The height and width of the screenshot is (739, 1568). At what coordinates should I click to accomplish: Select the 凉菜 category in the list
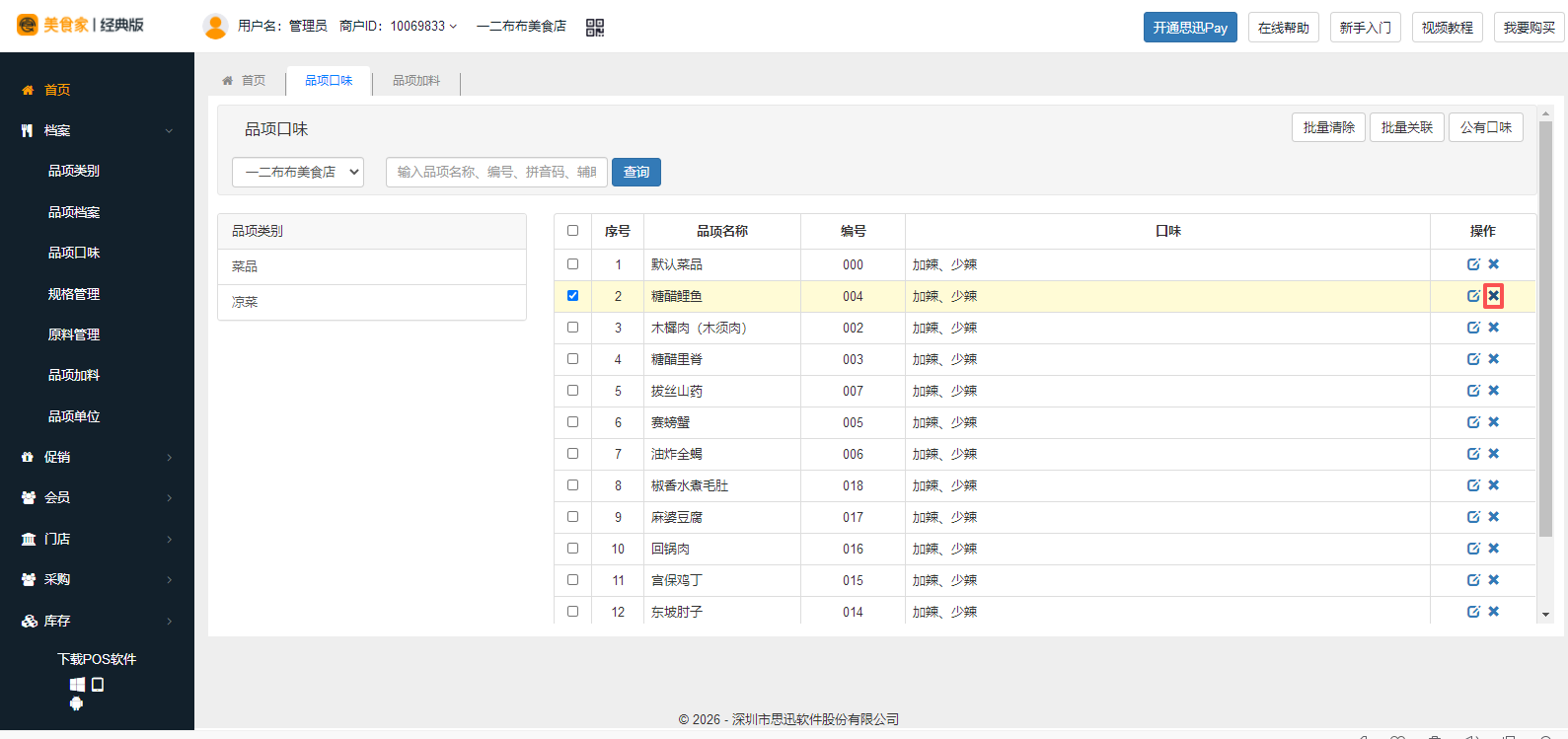coord(372,302)
